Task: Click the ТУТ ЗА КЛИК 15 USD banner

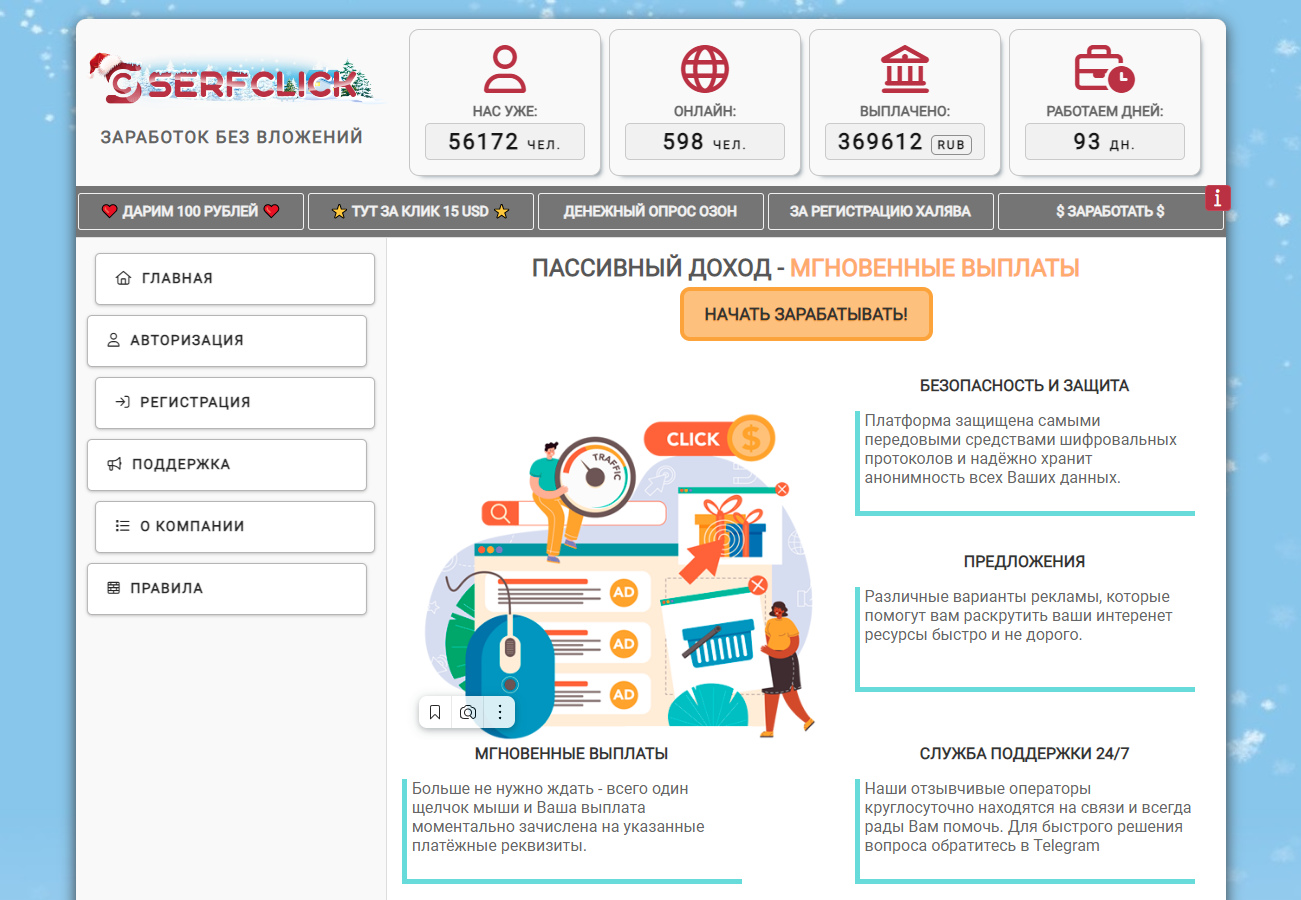Action: (421, 211)
